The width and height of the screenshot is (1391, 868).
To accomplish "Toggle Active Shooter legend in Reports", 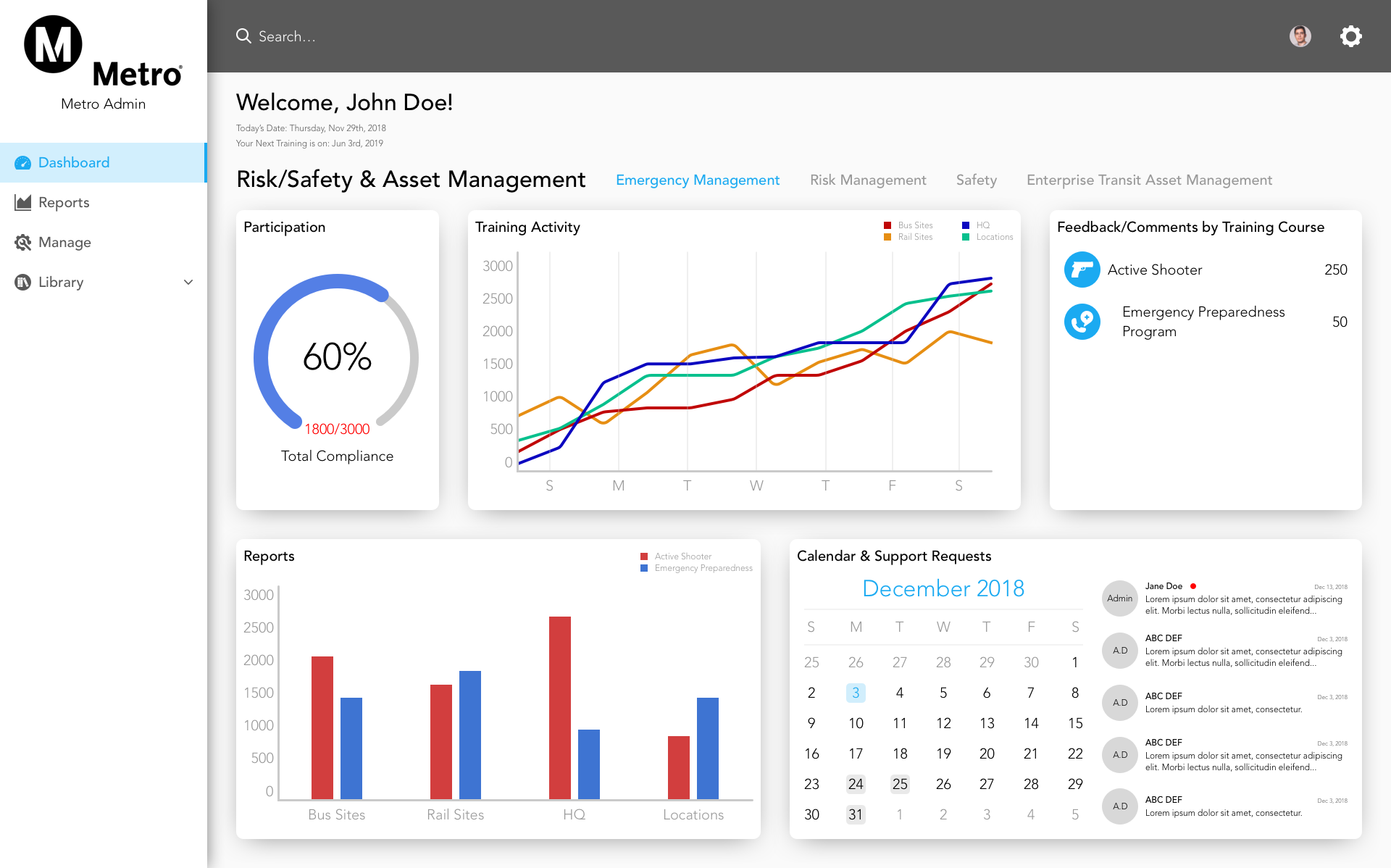I will [x=644, y=556].
